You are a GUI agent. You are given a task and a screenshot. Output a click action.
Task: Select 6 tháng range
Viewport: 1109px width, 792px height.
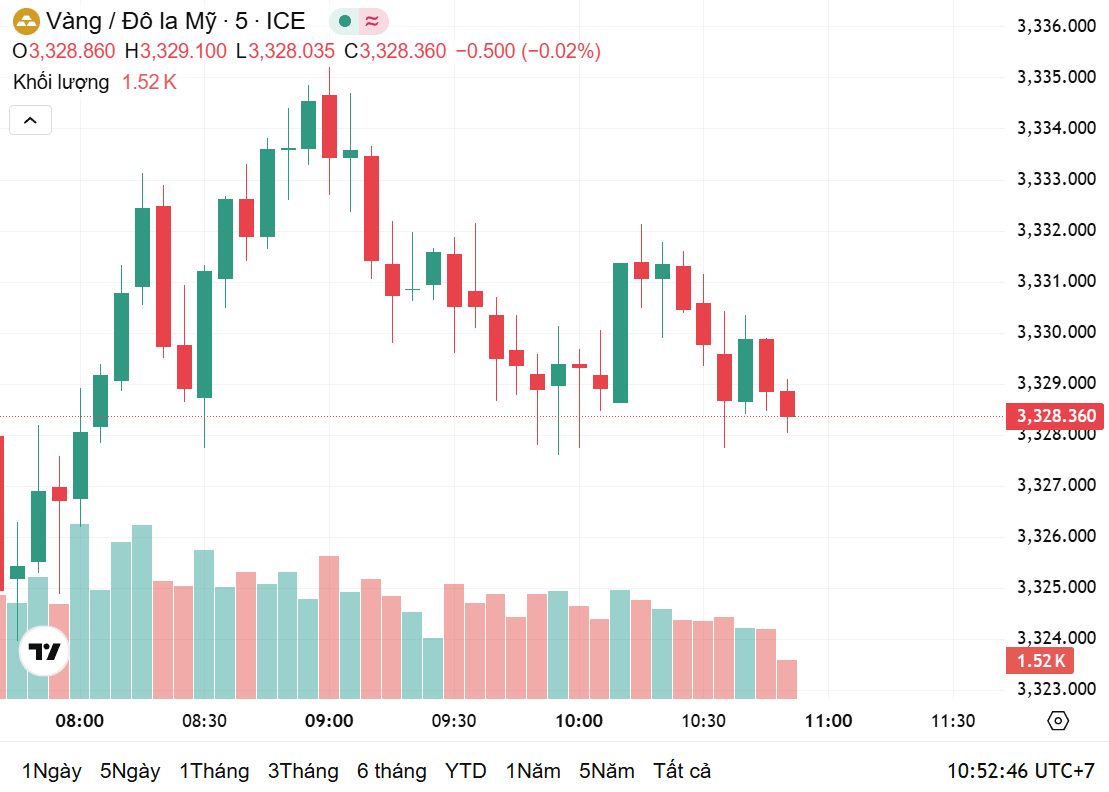coord(392,771)
